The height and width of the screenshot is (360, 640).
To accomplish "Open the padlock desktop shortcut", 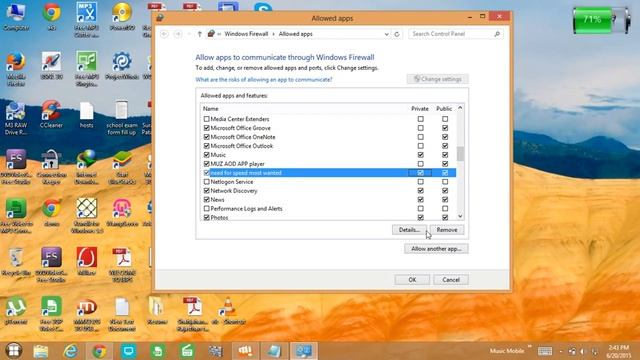I will tap(51, 167).
